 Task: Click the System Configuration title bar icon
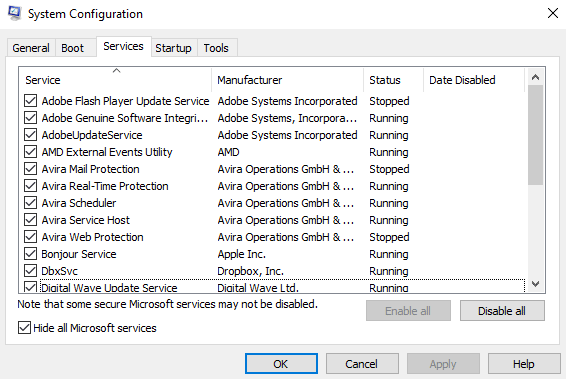pyautogui.click(x=14, y=14)
